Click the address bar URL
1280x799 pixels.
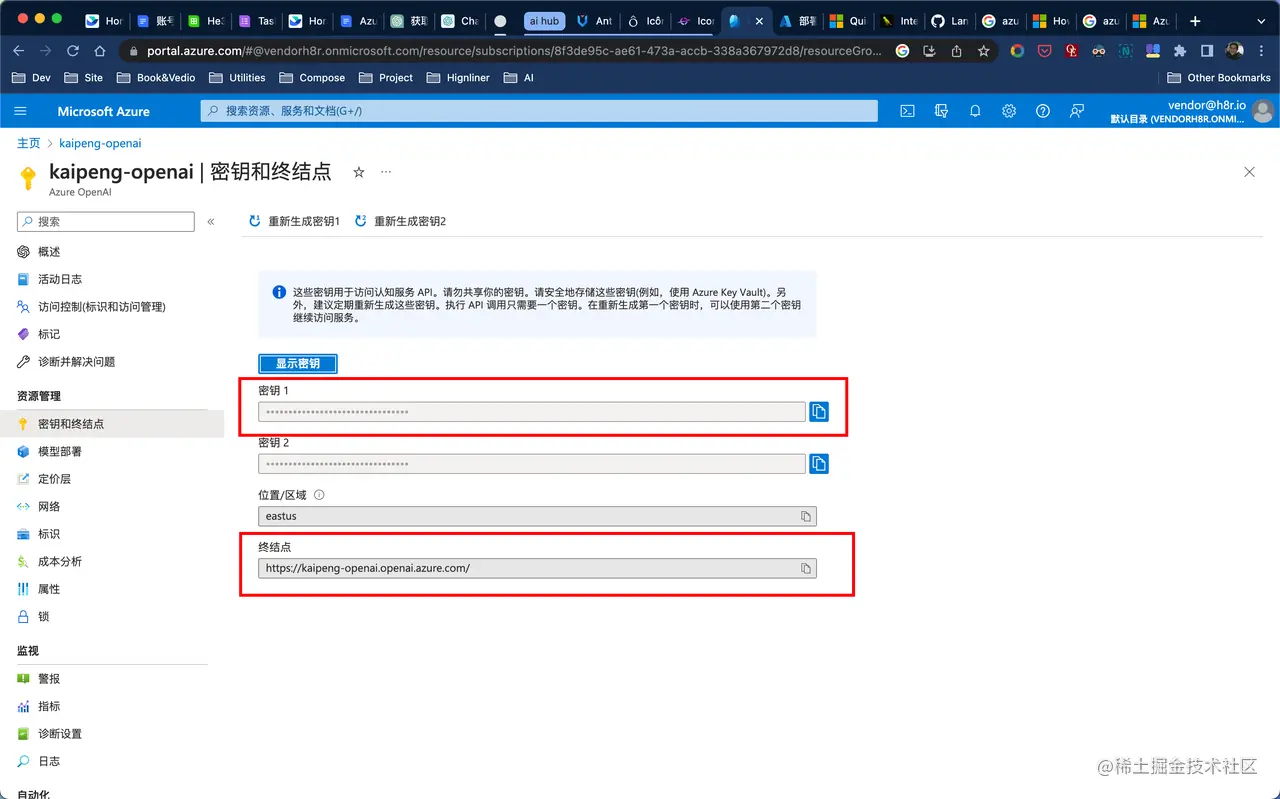tap(515, 51)
